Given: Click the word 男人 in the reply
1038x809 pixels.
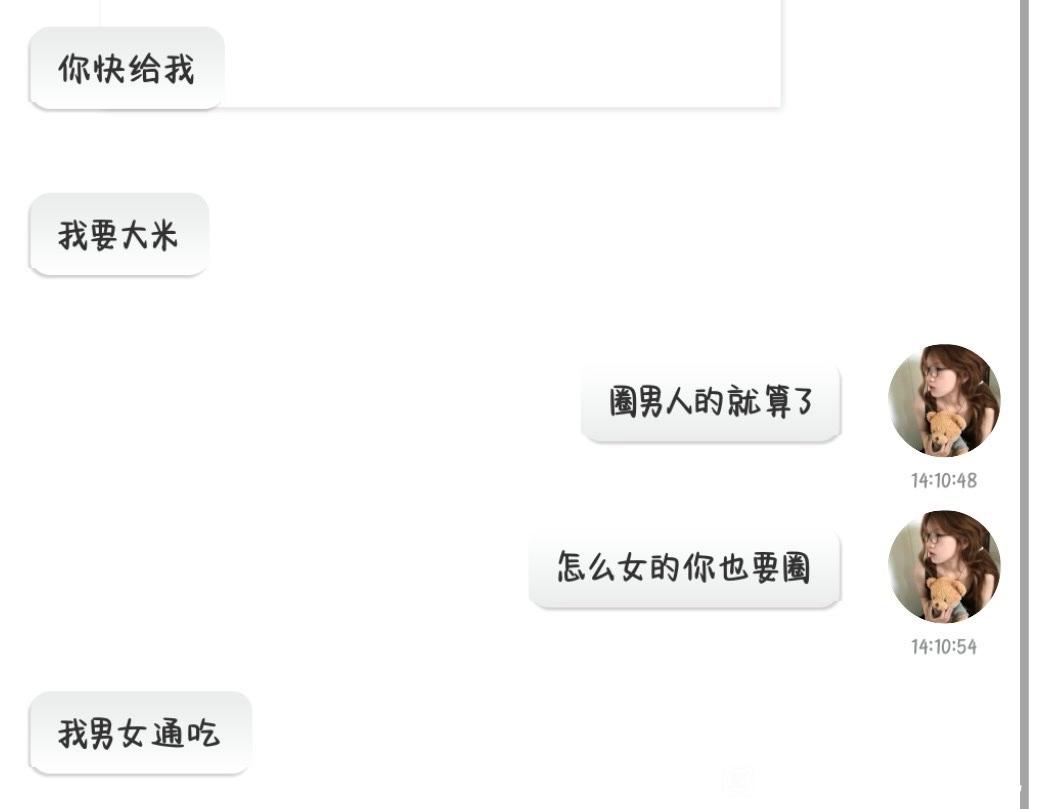Looking at the screenshot, I should [667, 402].
